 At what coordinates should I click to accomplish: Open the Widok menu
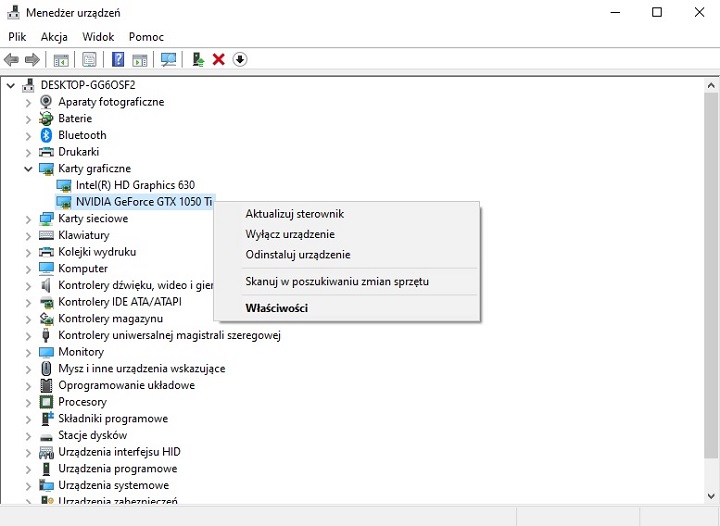(98, 37)
